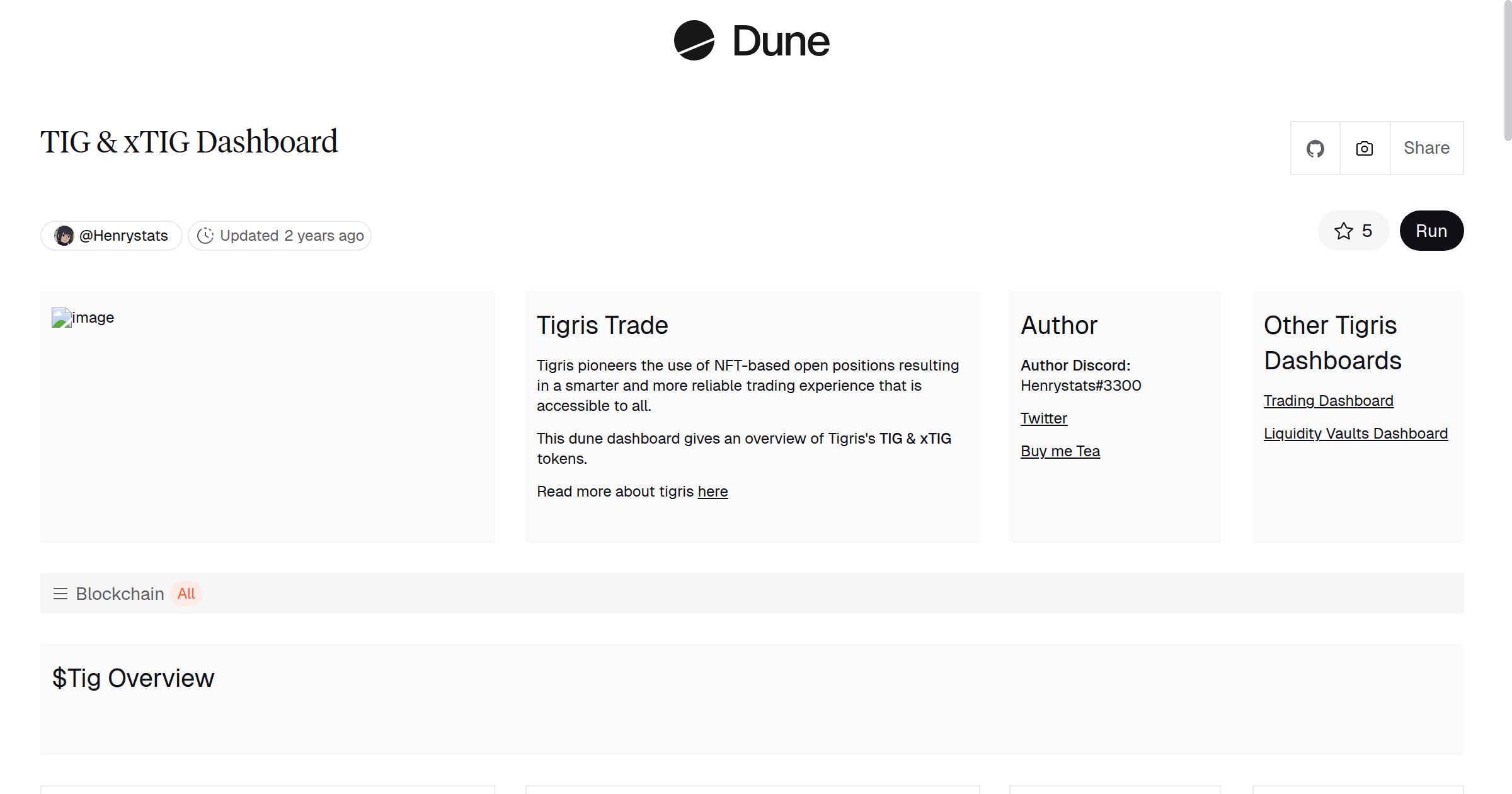Click the Dune logo

click(x=752, y=41)
